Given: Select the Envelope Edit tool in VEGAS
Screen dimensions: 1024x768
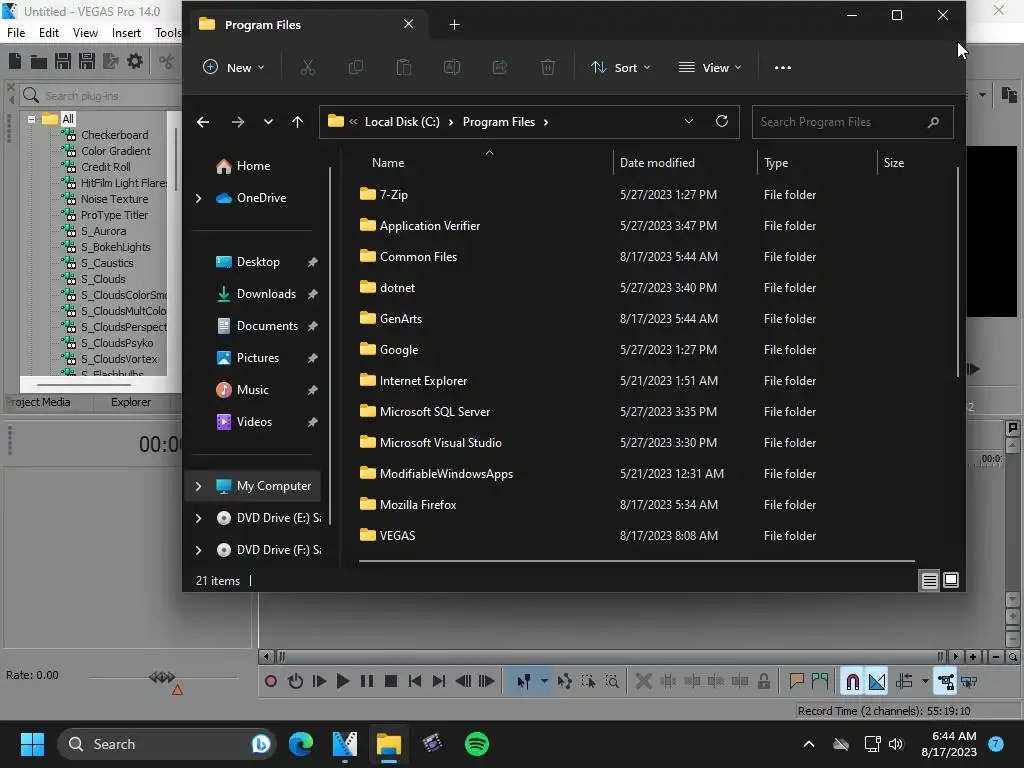Looking at the screenshot, I should click(x=565, y=682).
